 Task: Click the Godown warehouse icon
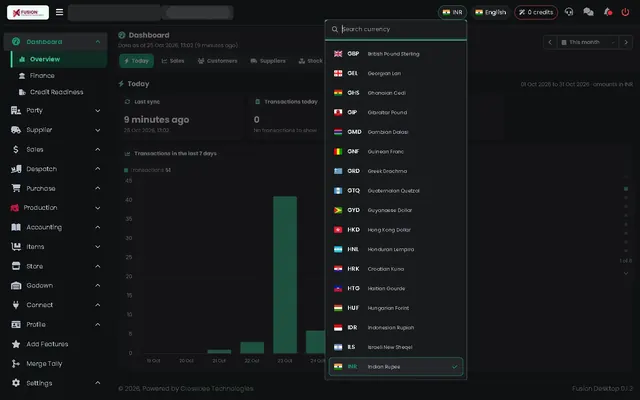tap(16, 285)
